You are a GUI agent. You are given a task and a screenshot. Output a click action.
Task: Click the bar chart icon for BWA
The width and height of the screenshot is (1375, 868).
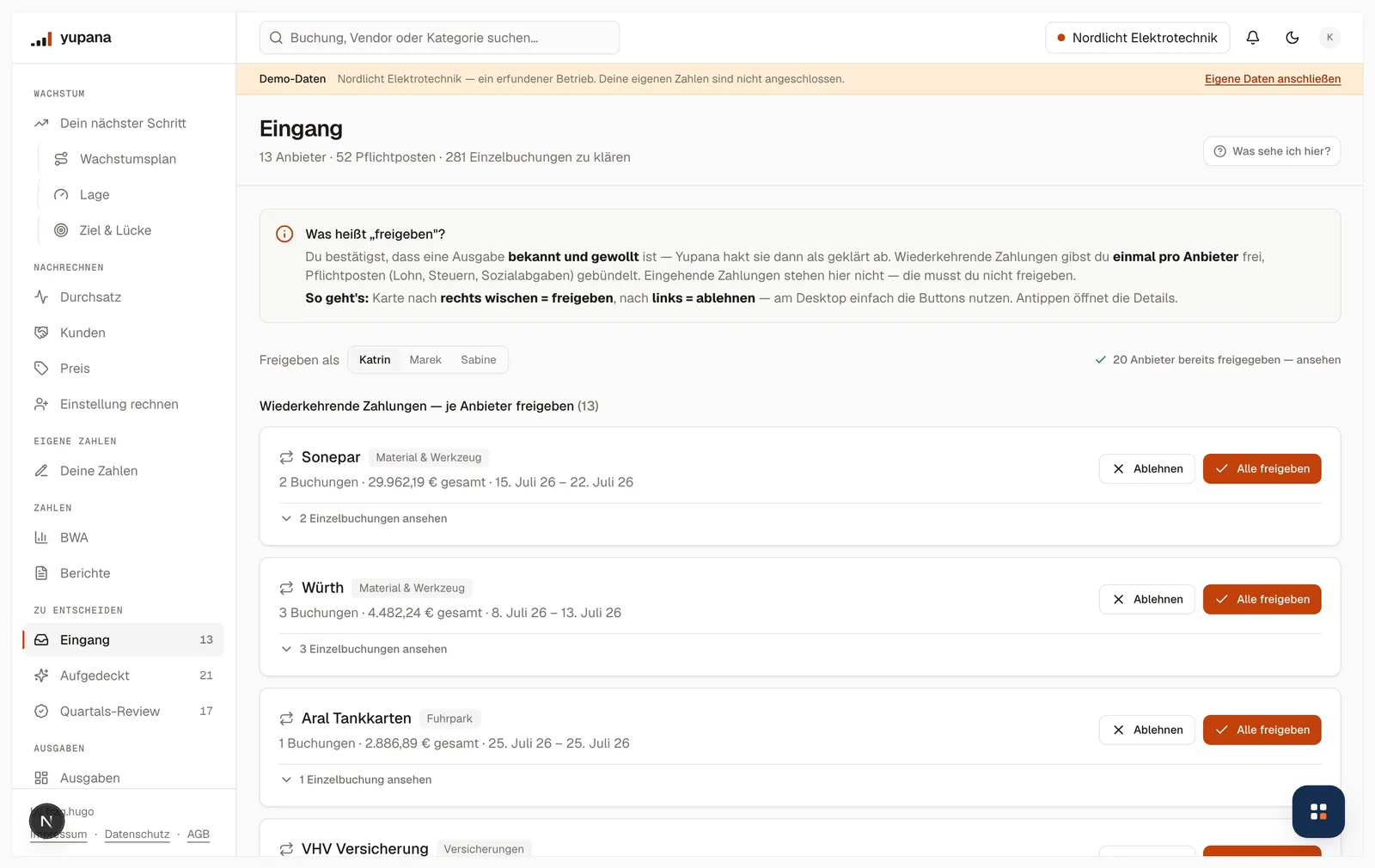(41, 538)
